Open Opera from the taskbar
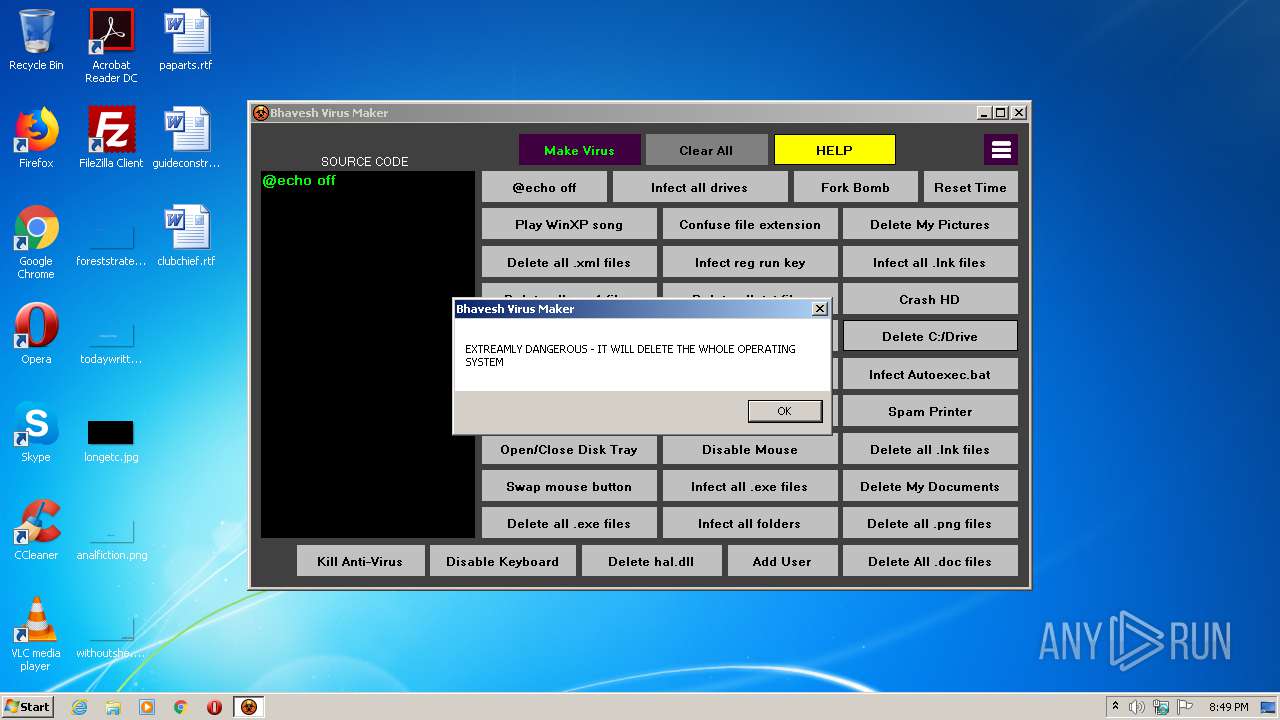This screenshot has width=1280, height=720. (214, 707)
